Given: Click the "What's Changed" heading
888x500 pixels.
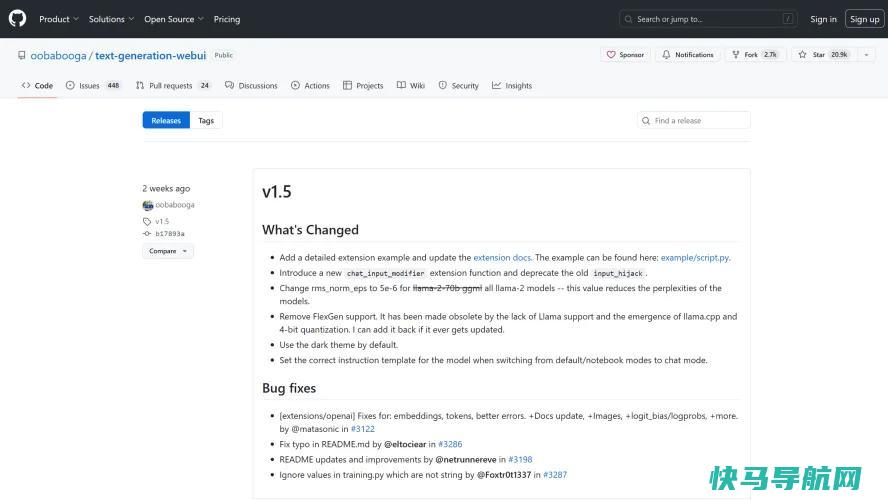Looking at the screenshot, I should (310, 229).
